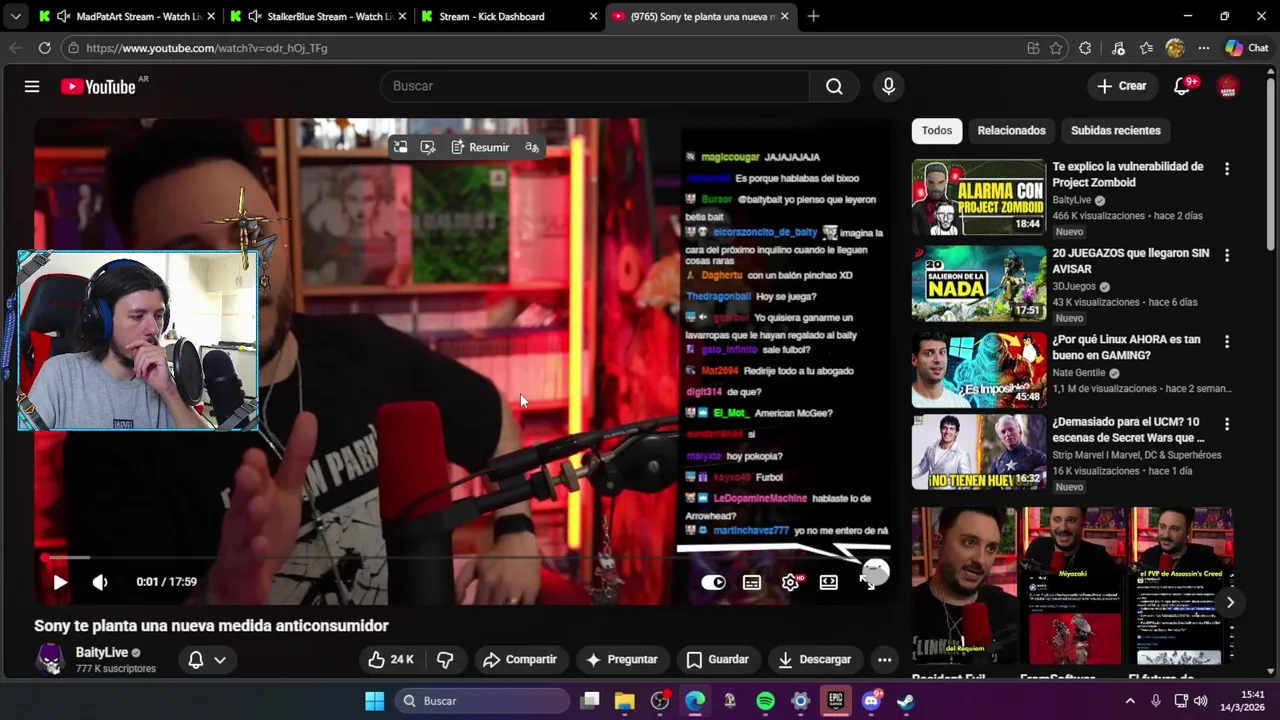This screenshot has width=1280, height=720.
Task: Focus the YouTube Buscar search field
Action: 594,86
